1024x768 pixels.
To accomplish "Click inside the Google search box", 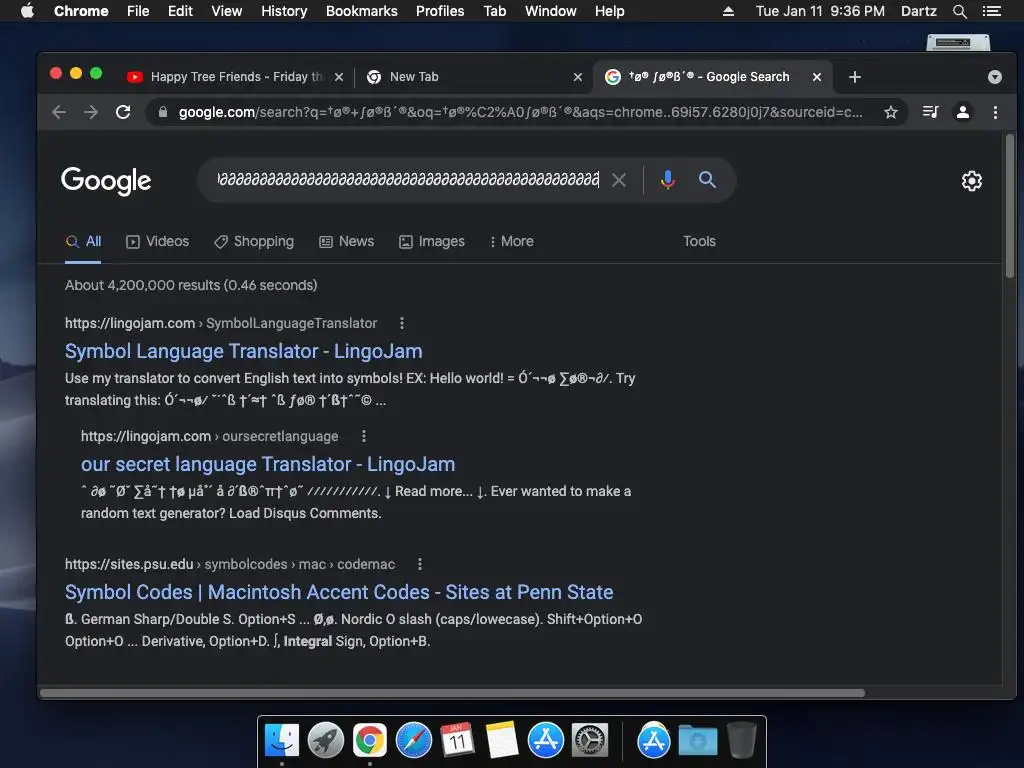I will click(408, 180).
